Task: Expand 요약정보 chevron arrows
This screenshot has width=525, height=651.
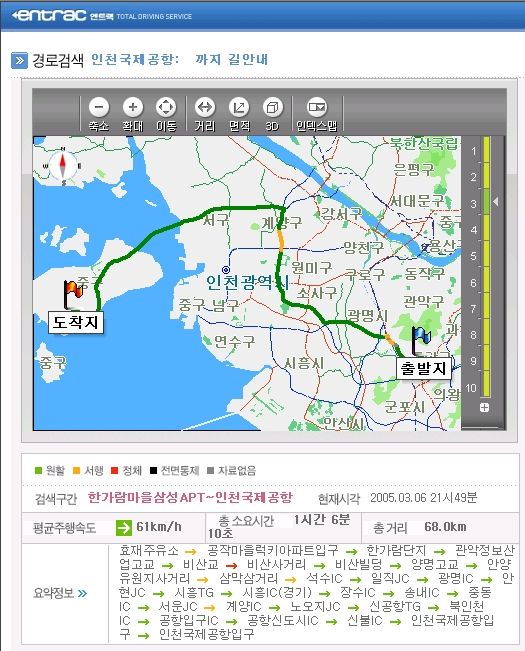Action: 83,593
